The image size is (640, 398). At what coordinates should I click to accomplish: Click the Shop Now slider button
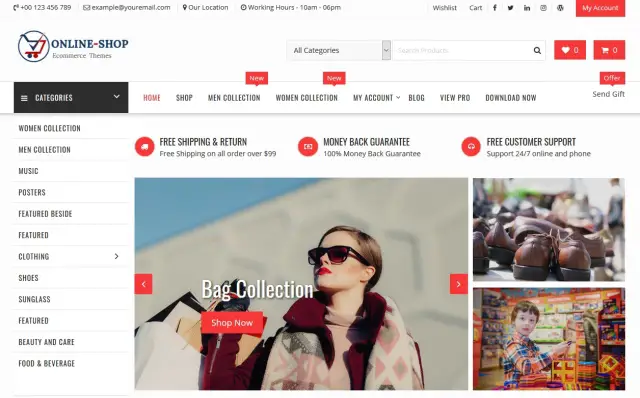tap(232, 323)
